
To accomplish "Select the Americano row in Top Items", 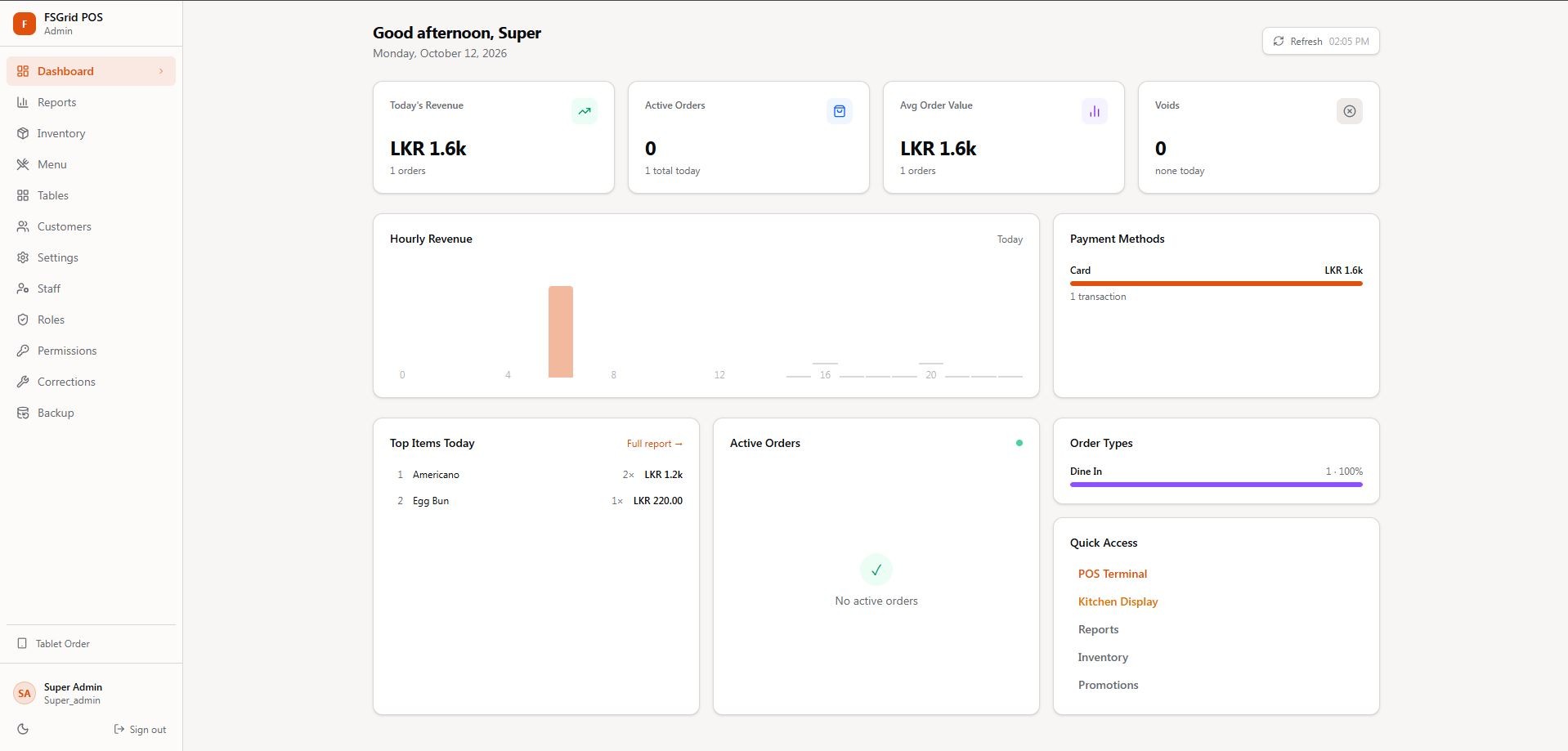I will pyautogui.click(x=535, y=475).
